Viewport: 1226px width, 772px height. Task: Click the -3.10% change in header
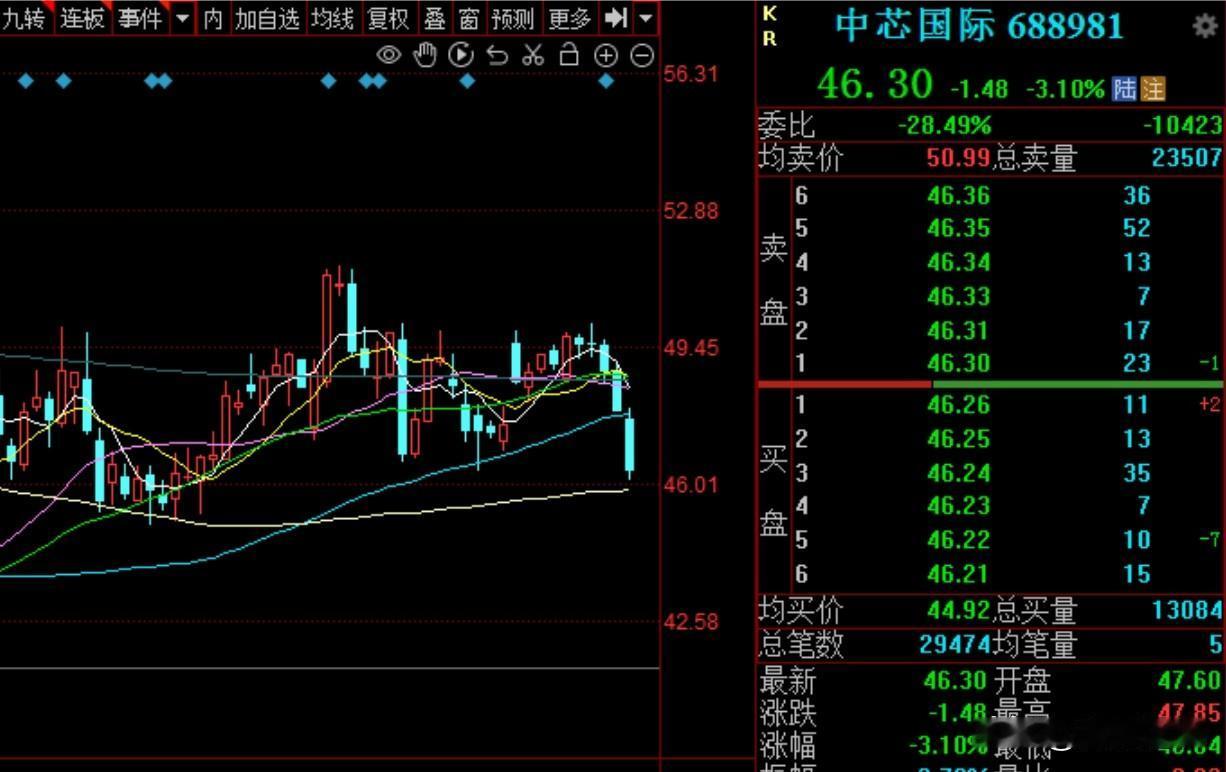(1065, 89)
